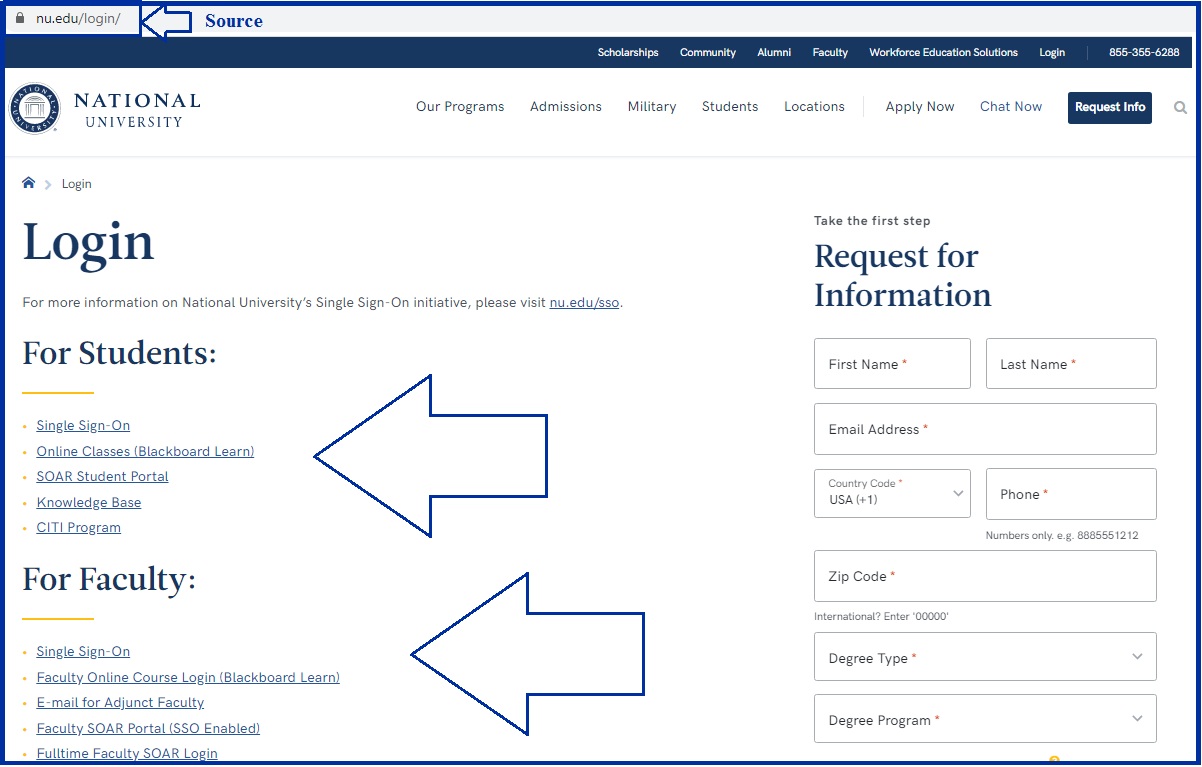Start a chat with Chat Now
The height and width of the screenshot is (767, 1202).
pos(1011,107)
